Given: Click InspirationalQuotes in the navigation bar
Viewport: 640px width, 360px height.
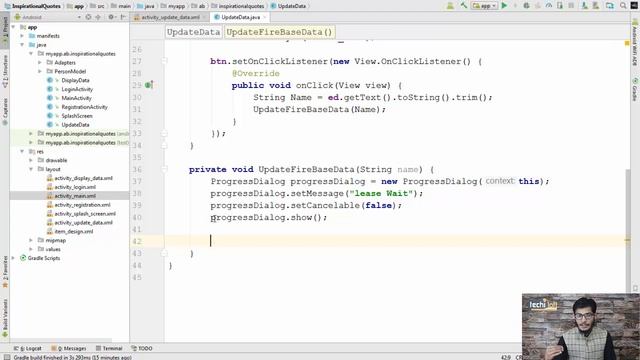Looking at the screenshot, I should tap(33, 6).
